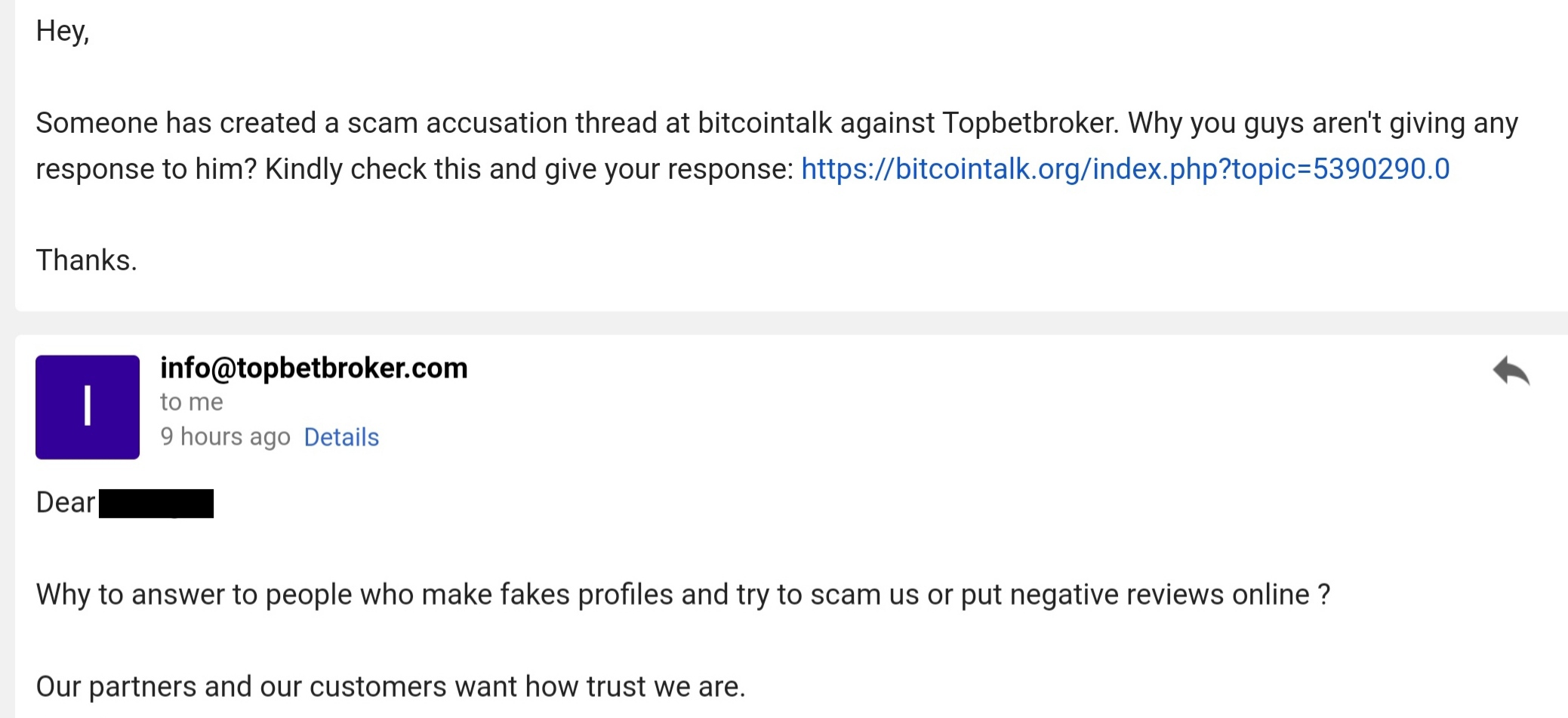Click the gray divider between messages

[x=791, y=323]
